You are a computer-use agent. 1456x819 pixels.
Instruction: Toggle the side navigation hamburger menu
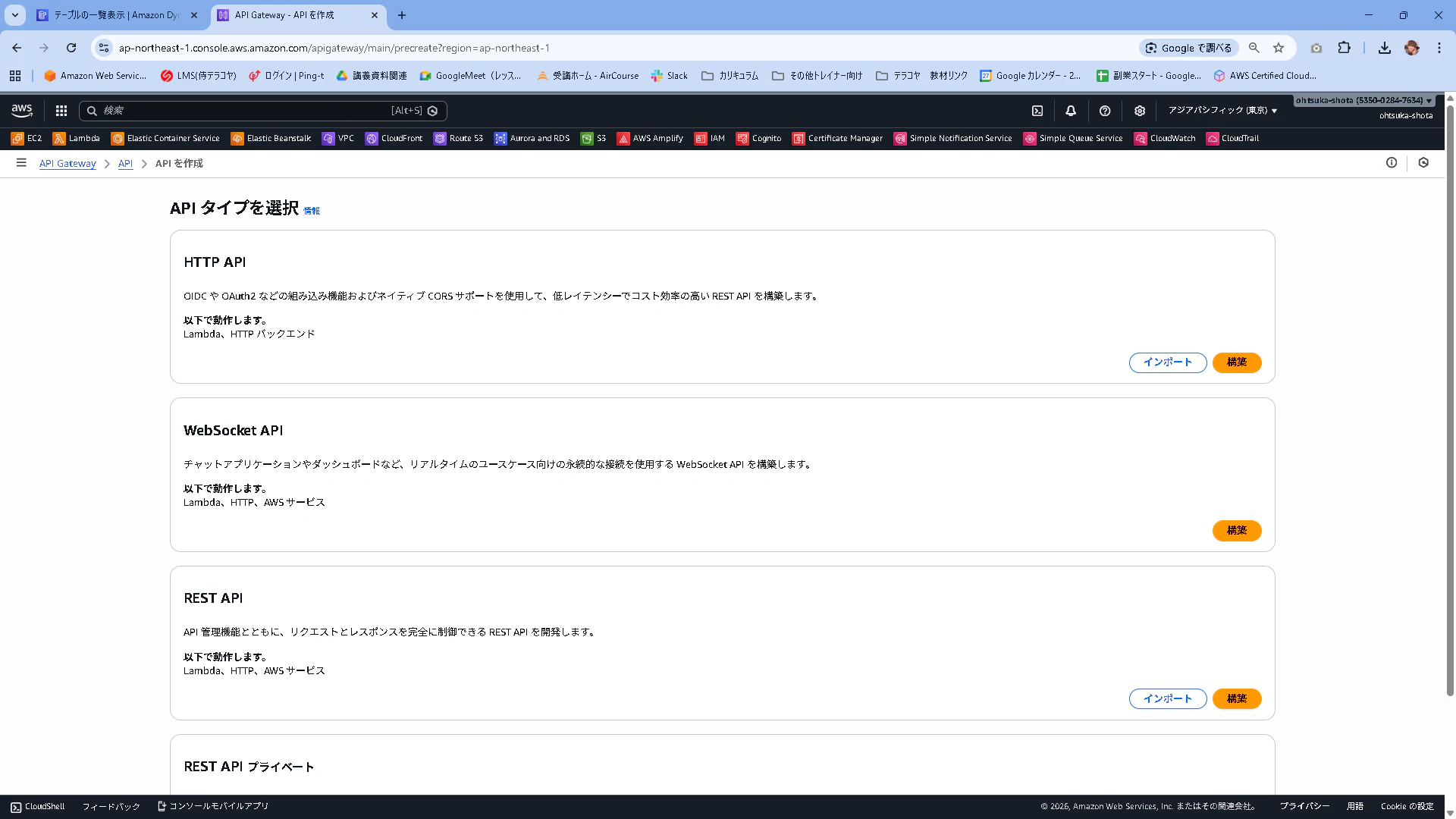coord(21,163)
